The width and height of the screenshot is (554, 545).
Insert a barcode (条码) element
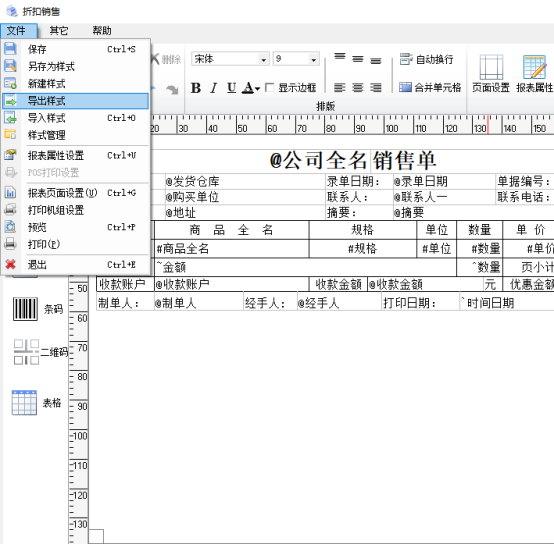[37, 309]
